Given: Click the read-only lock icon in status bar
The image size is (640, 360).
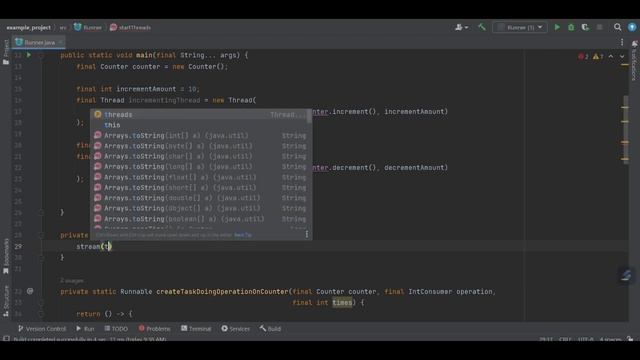Looking at the screenshot, I should pos(631,339).
